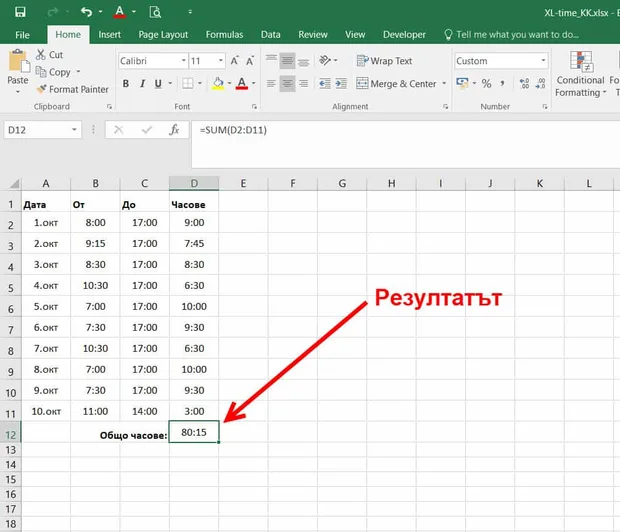Toggle Italic formatting
Image resolution: width=620 pixels, height=532 pixels.
142,83
